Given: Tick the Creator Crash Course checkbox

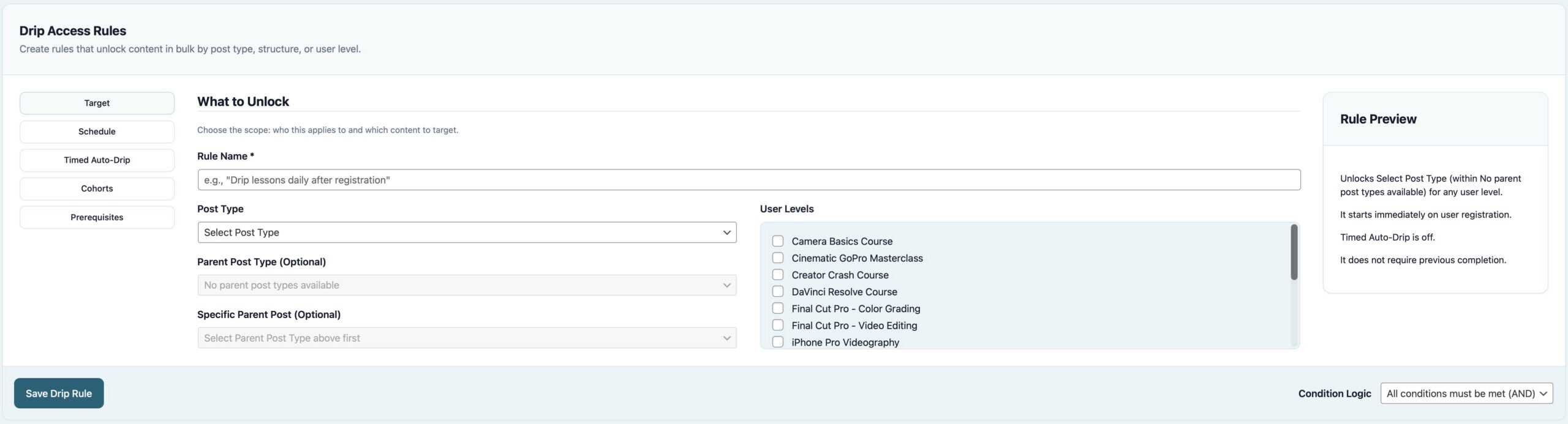Looking at the screenshot, I should pos(778,275).
